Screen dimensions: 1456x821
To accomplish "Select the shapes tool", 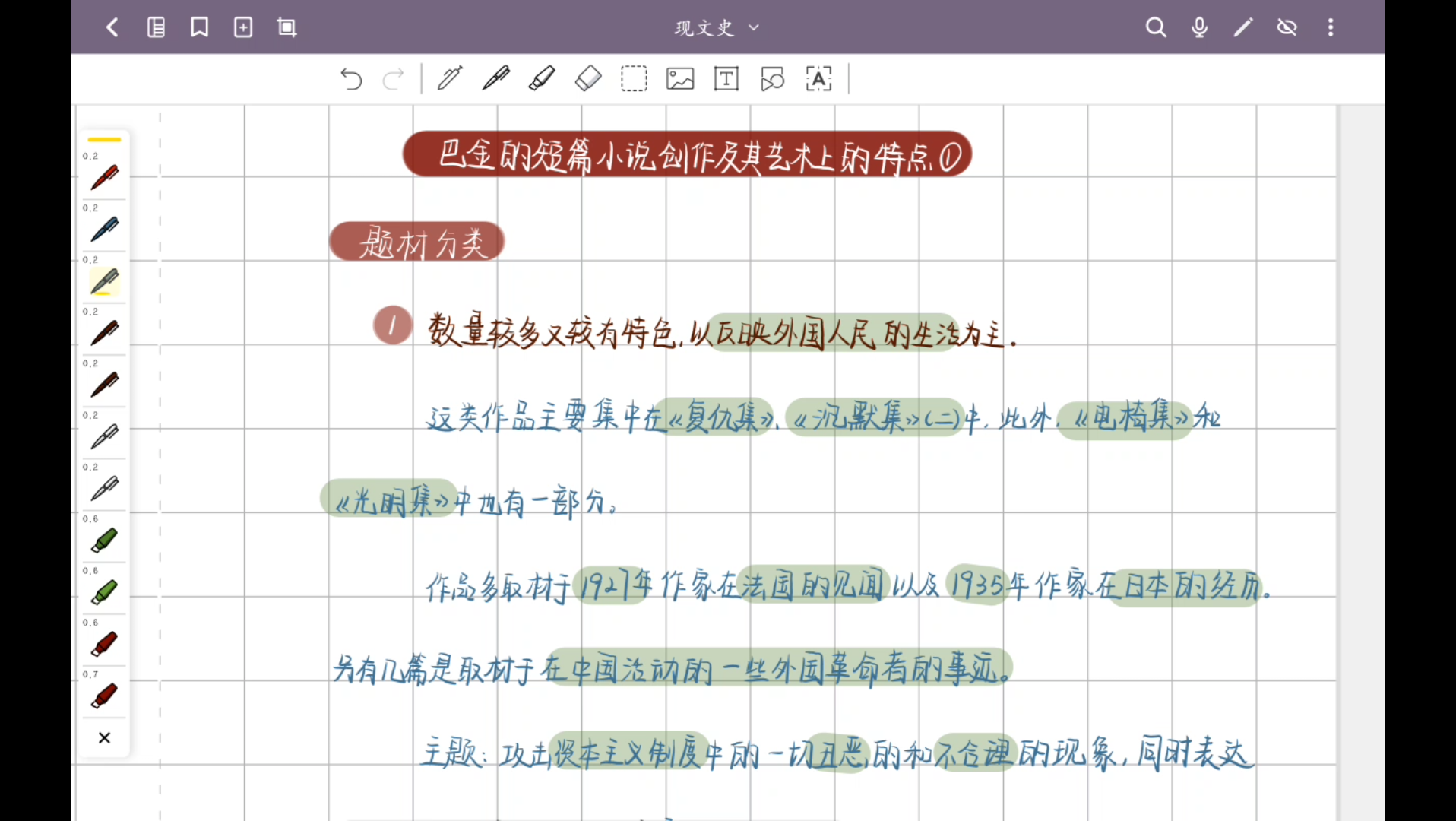I will point(772,79).
